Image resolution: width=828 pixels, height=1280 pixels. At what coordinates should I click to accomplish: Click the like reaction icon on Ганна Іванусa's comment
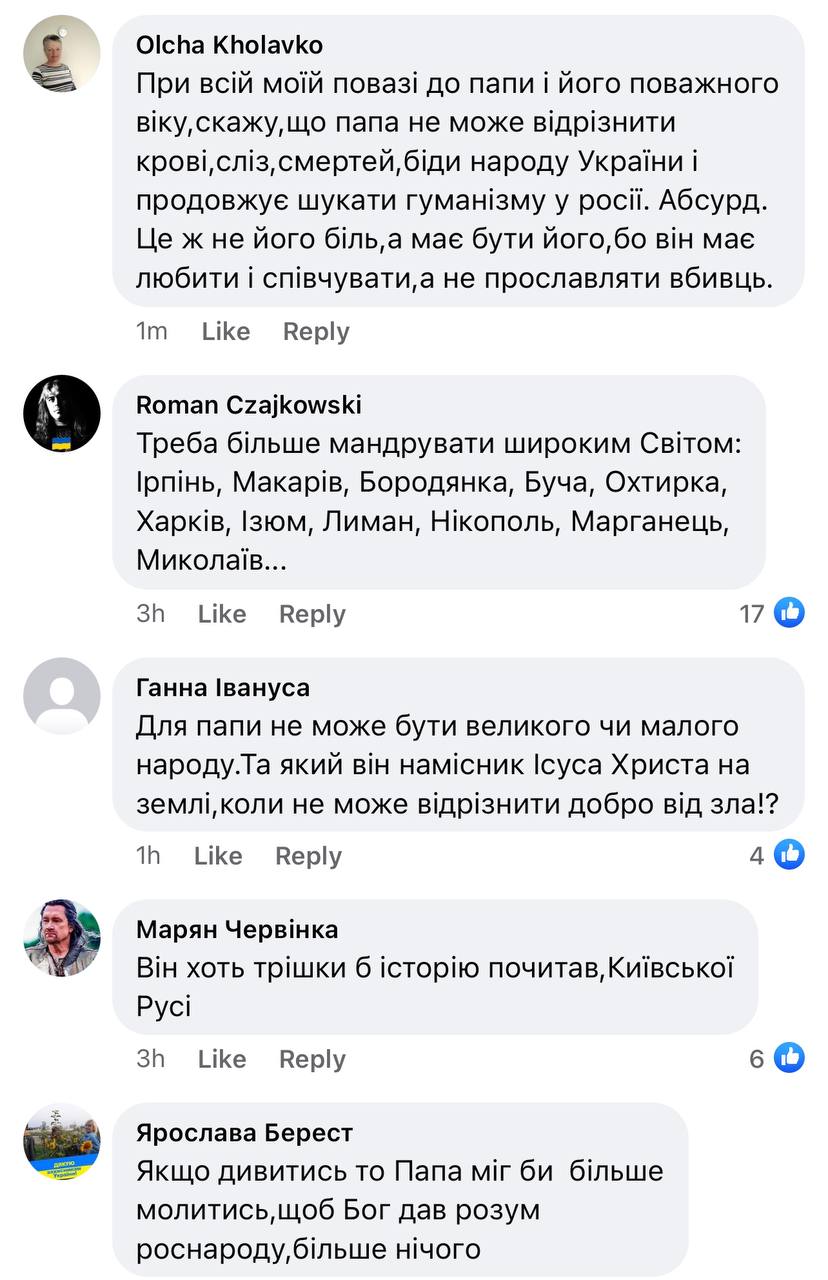[x=790, y=854]
